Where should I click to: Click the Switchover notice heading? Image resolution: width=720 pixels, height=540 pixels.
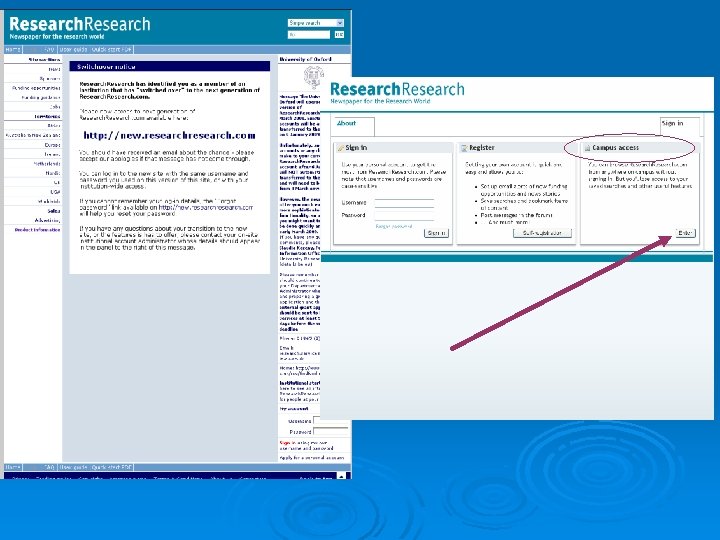[106, 67]
